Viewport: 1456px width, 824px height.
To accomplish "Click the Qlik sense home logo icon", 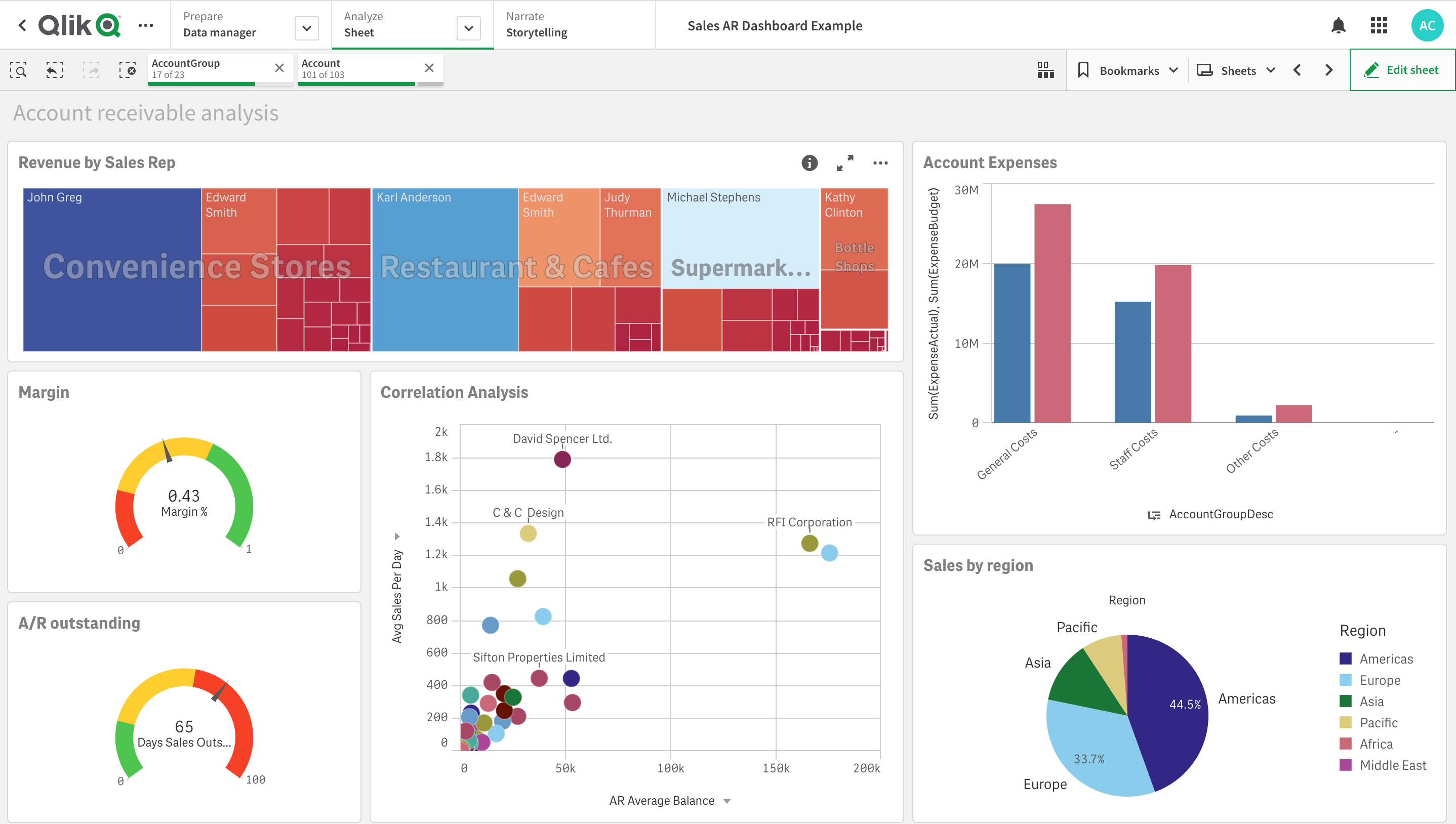I will (80, 25).
